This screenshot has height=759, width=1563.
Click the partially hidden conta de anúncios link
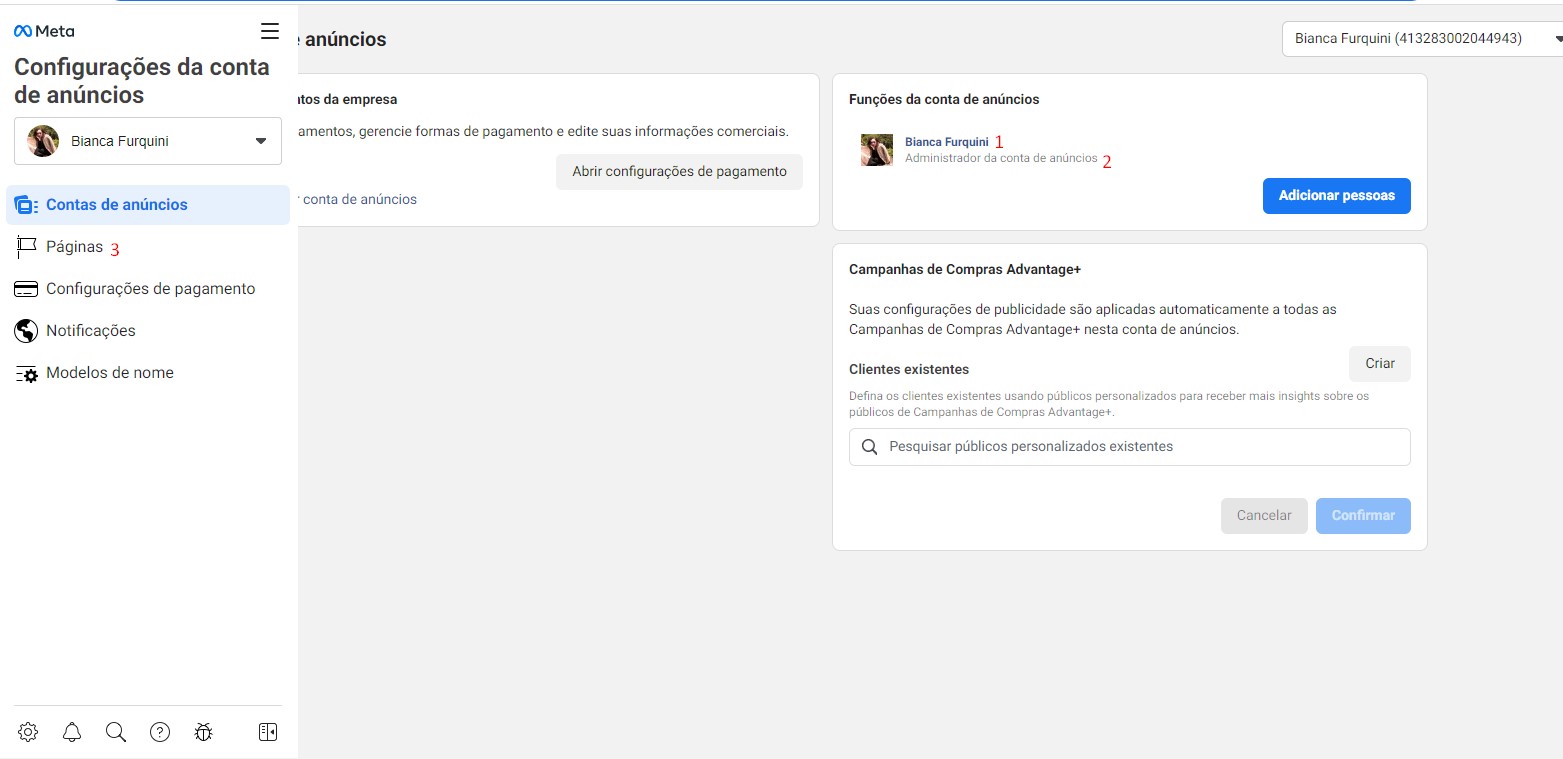358,200
